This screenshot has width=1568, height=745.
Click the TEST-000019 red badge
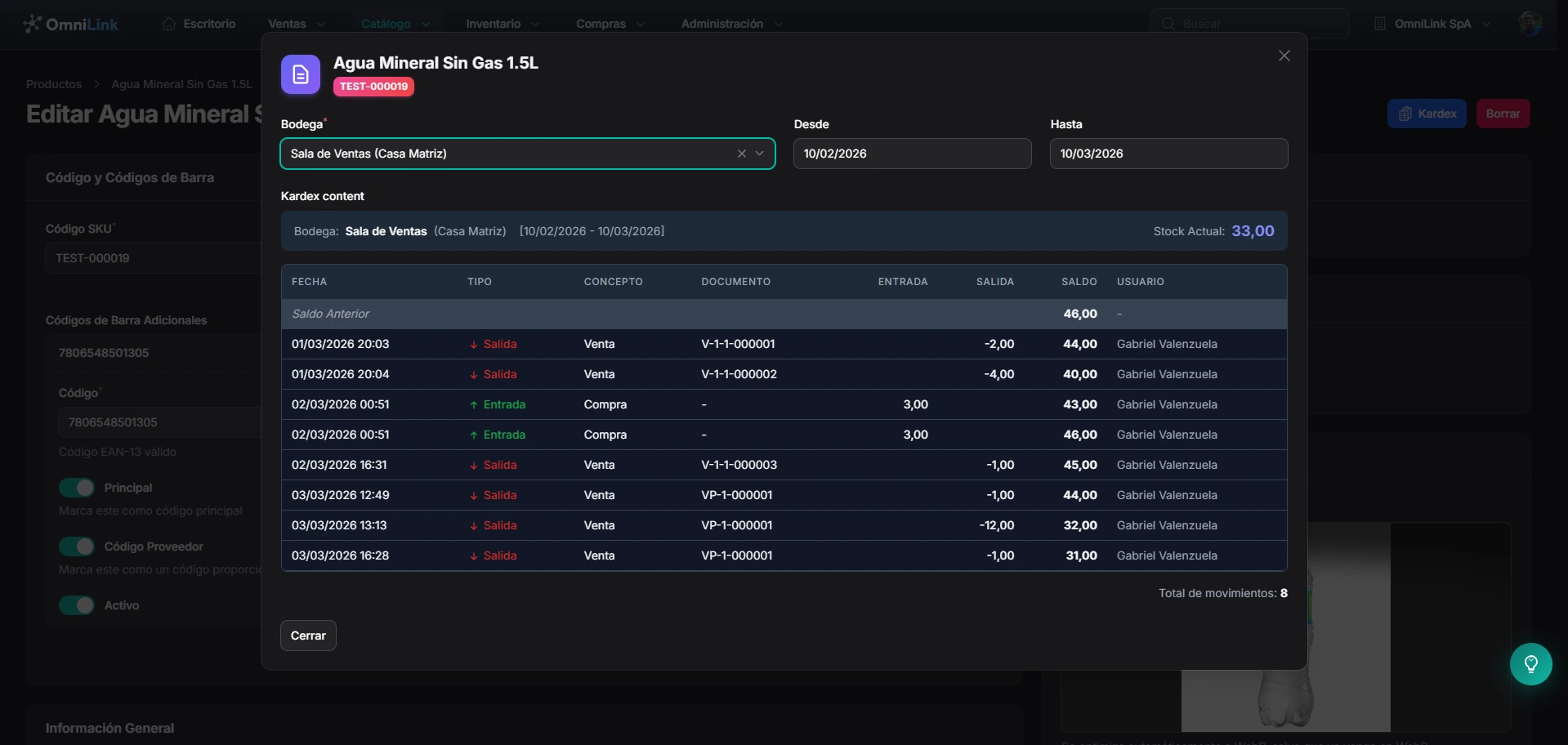pyautogui.click(x=373, y=87)
